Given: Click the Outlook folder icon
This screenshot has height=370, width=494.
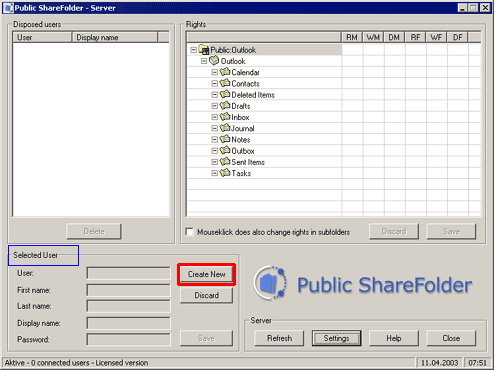Looking at the screenshot, I should (214, 61).
